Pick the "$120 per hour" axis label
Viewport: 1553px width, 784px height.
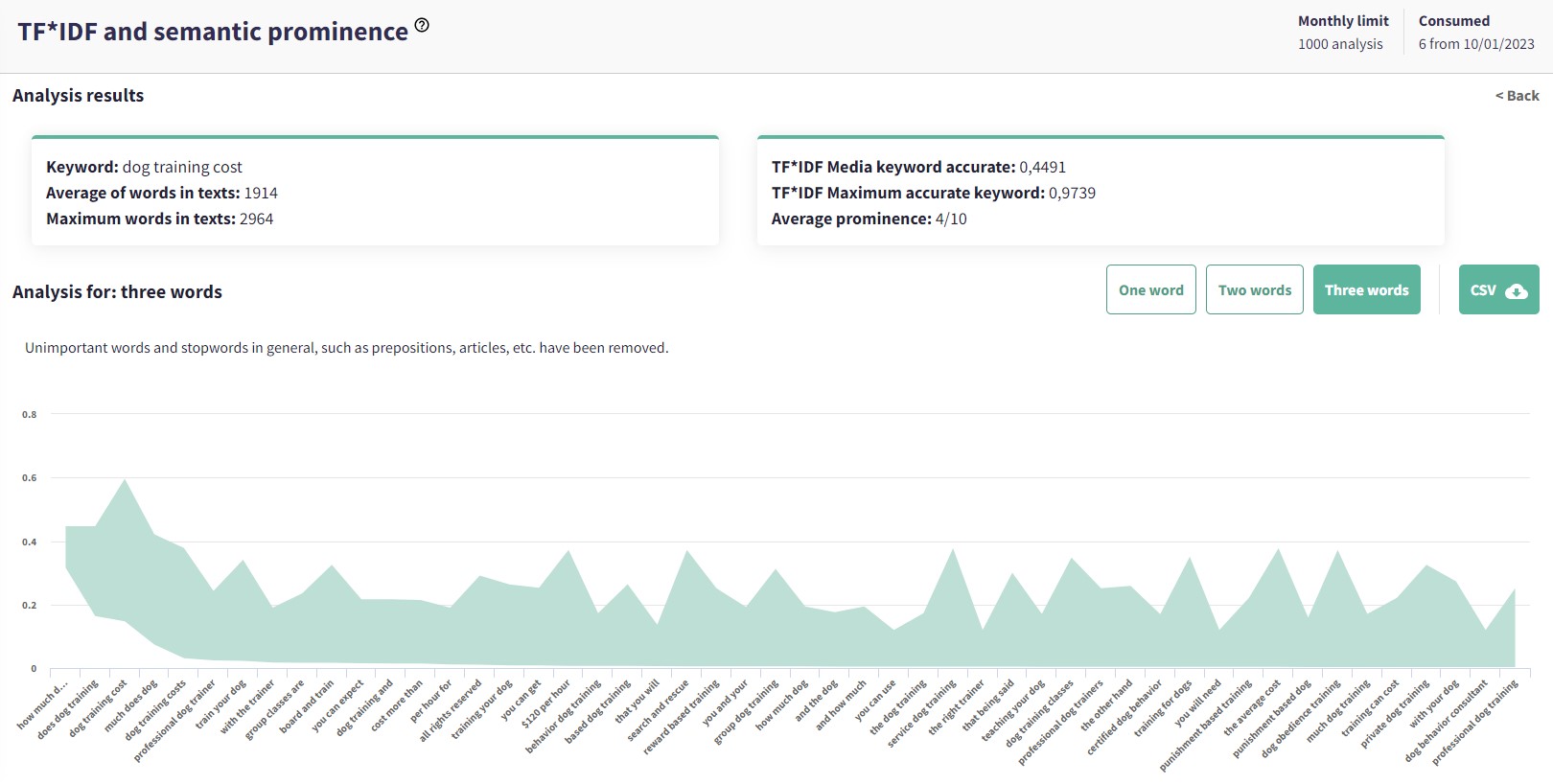point(546,704)
